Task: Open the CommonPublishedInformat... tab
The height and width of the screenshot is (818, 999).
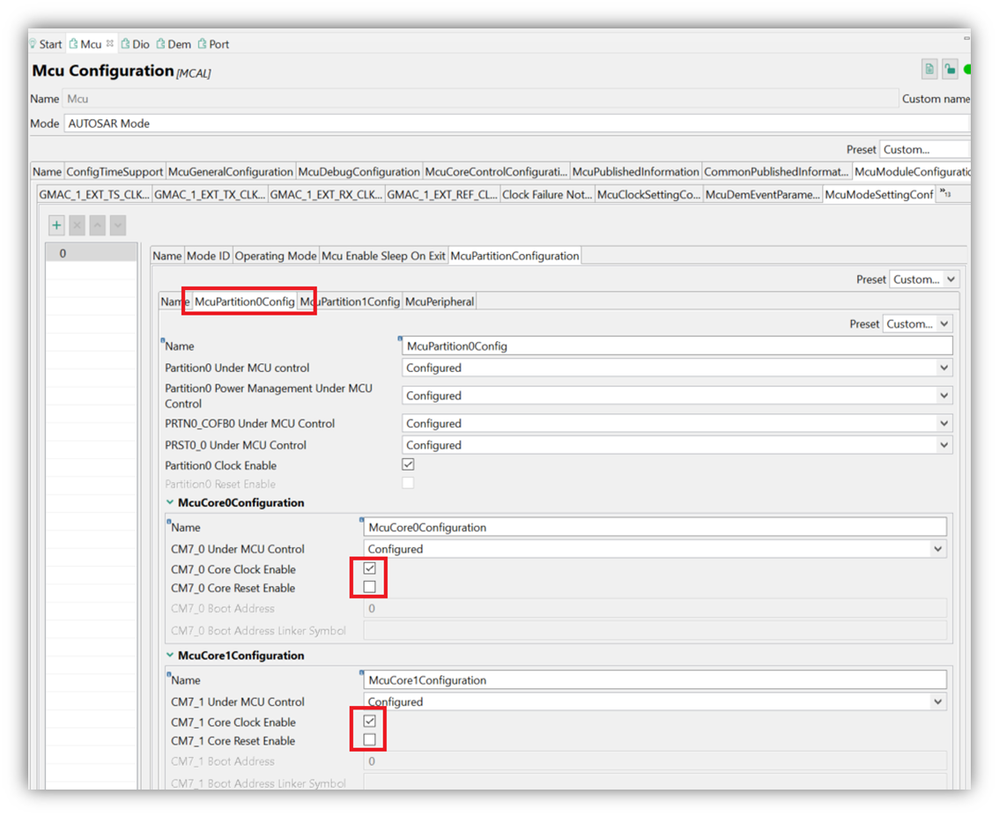Action: coord(776,171)
